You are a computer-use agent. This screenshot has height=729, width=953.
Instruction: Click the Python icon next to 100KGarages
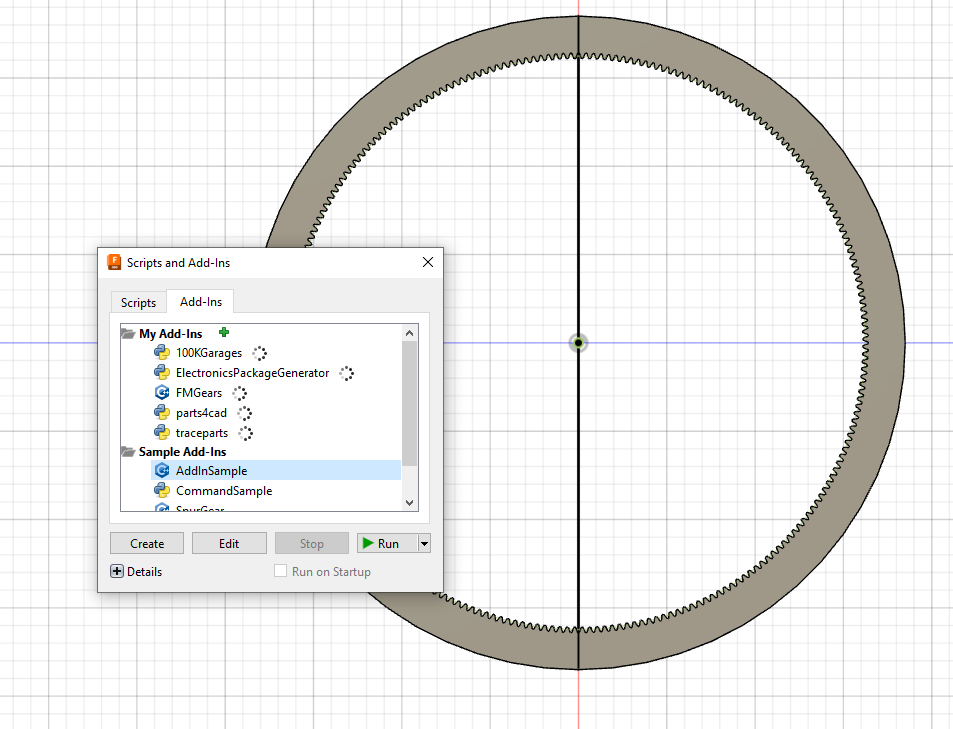point(161,353)
